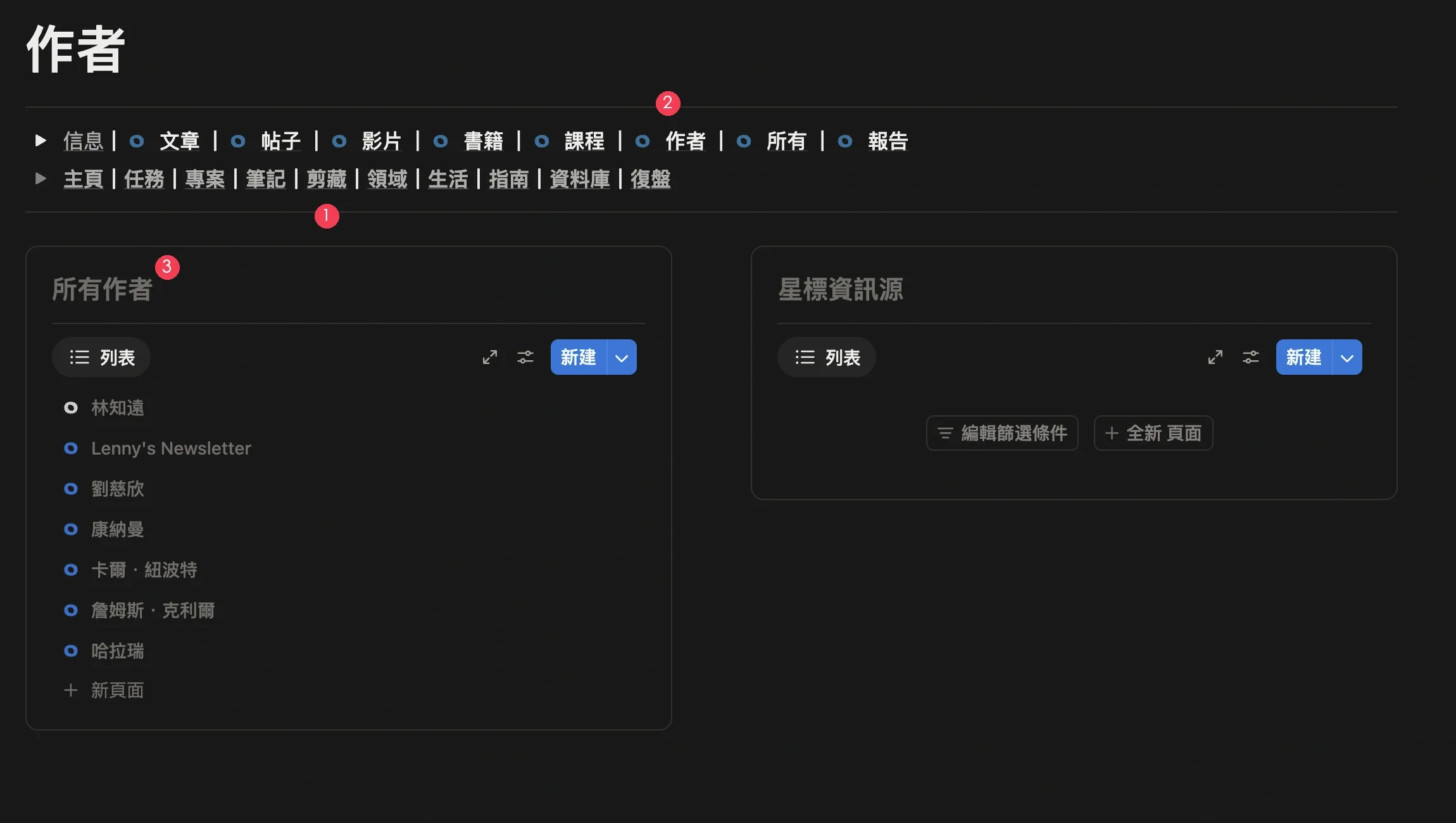Open the 書籍 link
1456x823 pixels.
click(484, 141)
